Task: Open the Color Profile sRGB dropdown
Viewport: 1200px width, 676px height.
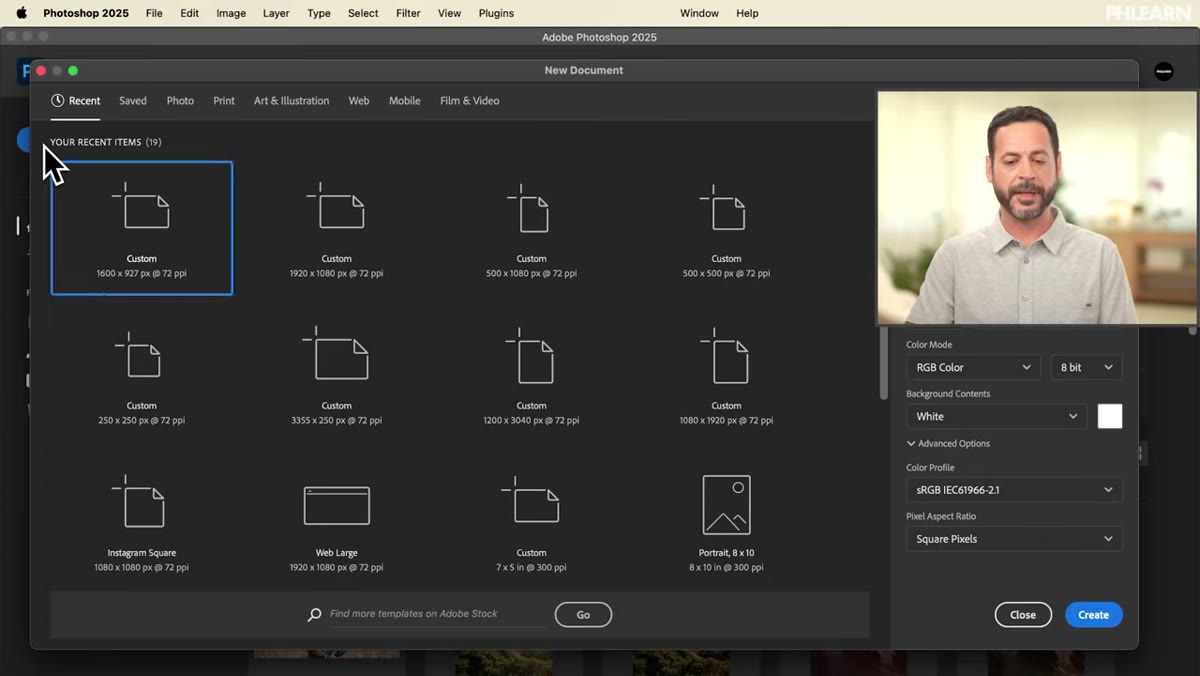Action: click(1014, 490)
